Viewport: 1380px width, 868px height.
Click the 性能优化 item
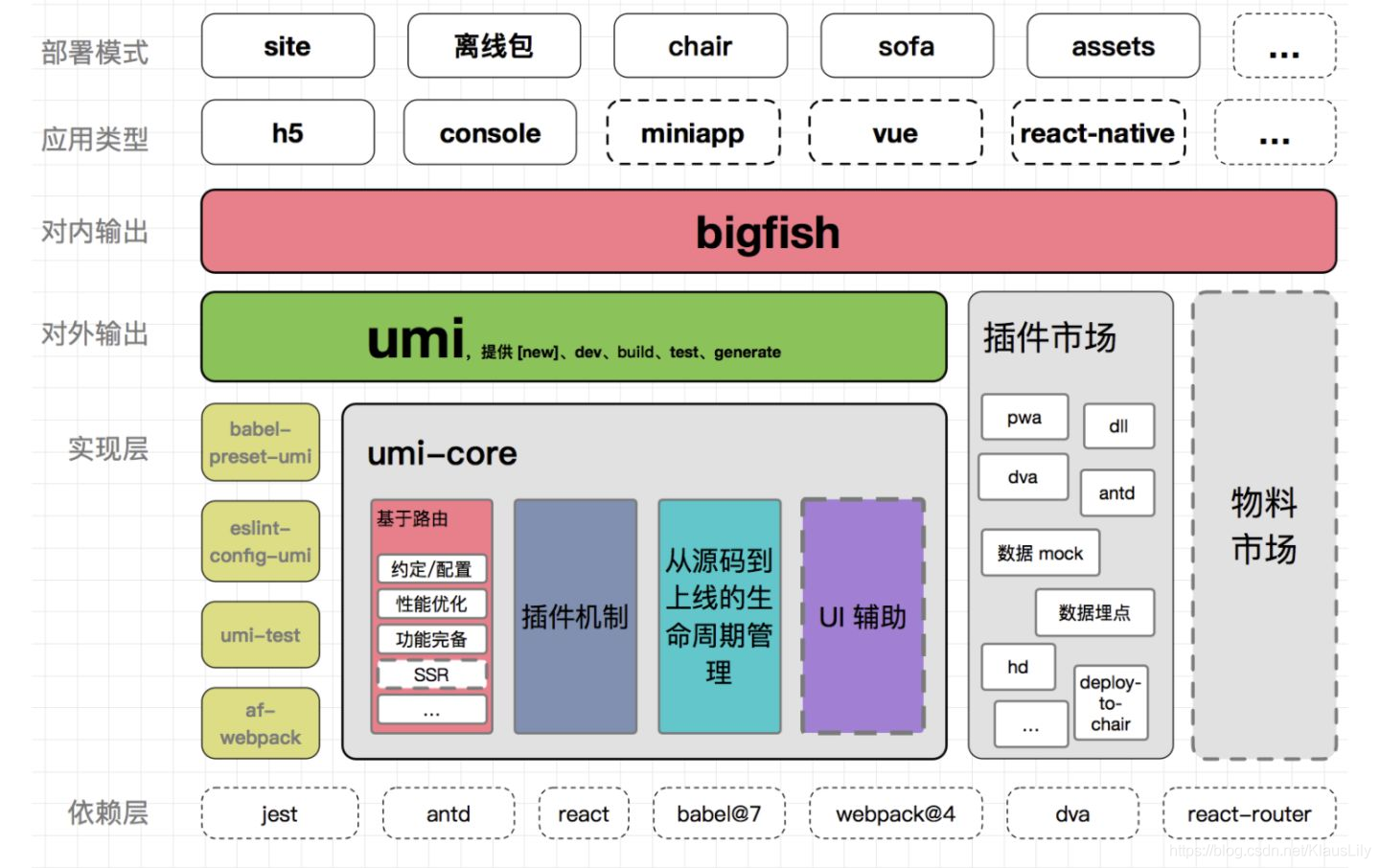pyautogui.click(x=432, y=604)
